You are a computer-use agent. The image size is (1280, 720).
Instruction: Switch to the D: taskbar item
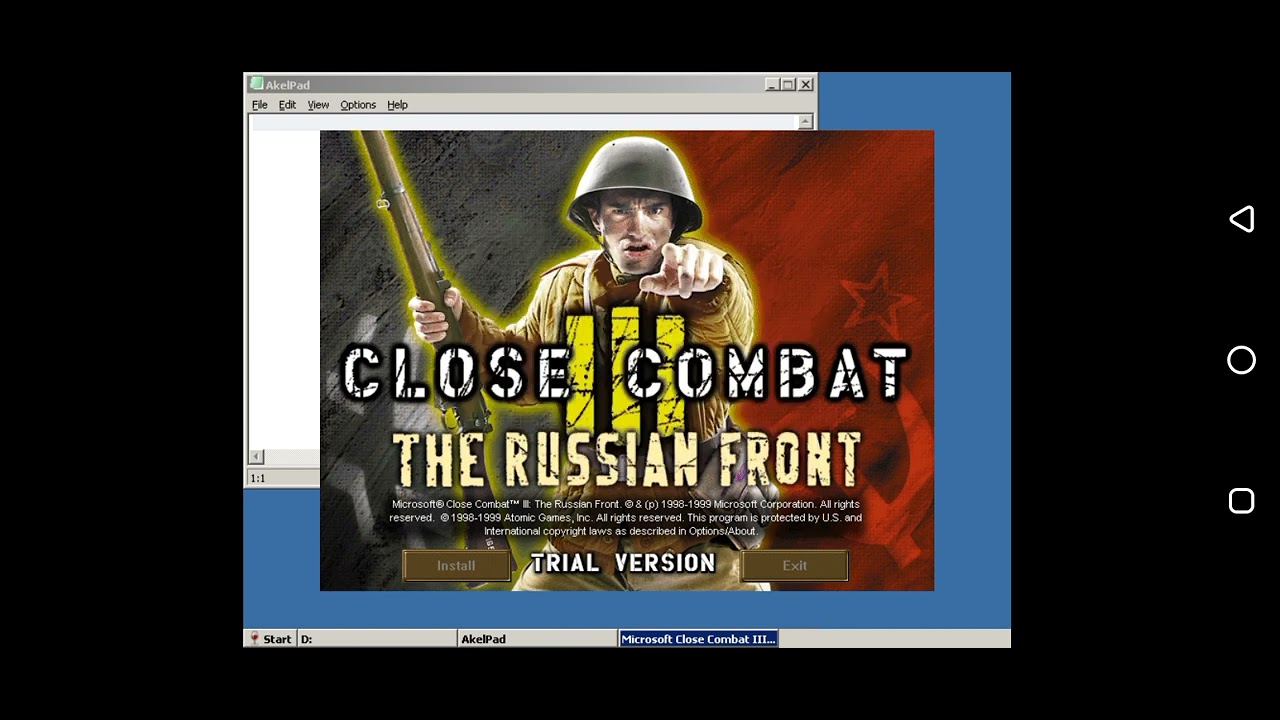tap(377, 639)
